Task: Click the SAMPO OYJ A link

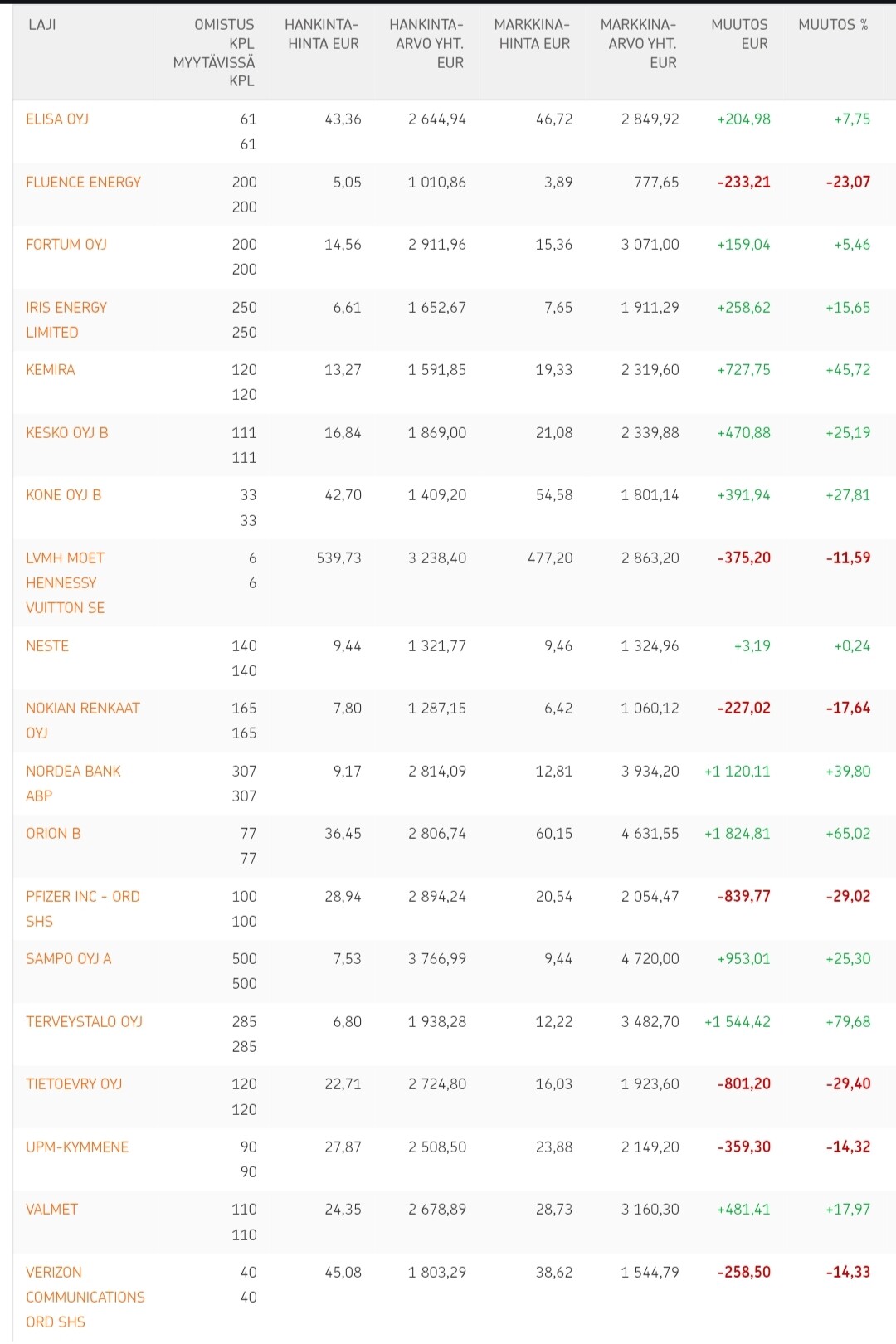Action: tap(69, 959)
